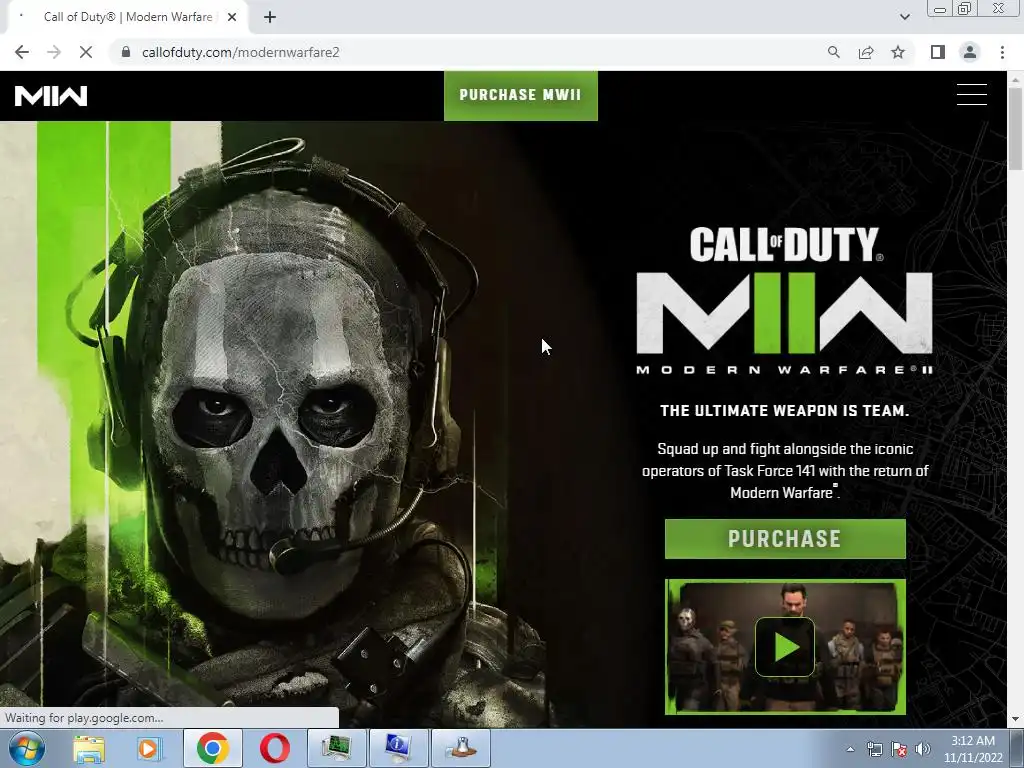Play the Modern Warfare II trailer video
The width and height of the screenshot is (1024, 768).
click(785, 647)
